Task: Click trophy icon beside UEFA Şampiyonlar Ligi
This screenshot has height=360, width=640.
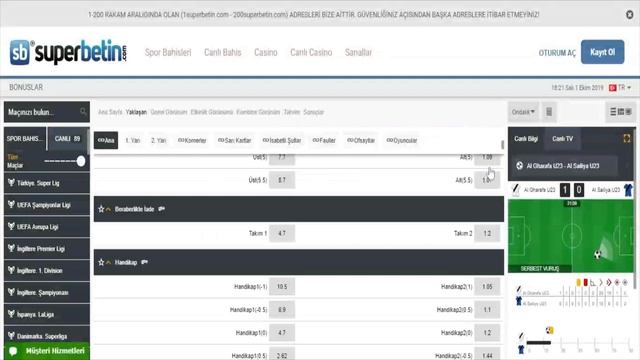Action: tap(11, 204)
